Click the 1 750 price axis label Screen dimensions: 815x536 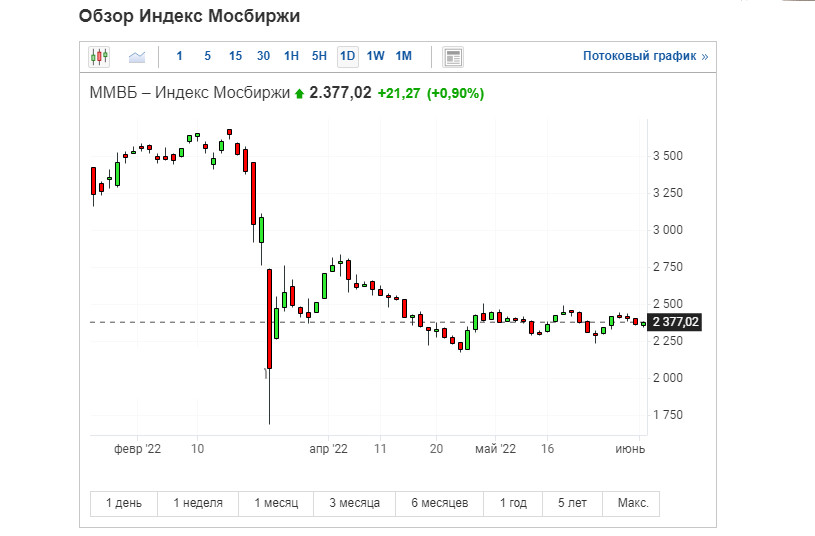point(667,415)
